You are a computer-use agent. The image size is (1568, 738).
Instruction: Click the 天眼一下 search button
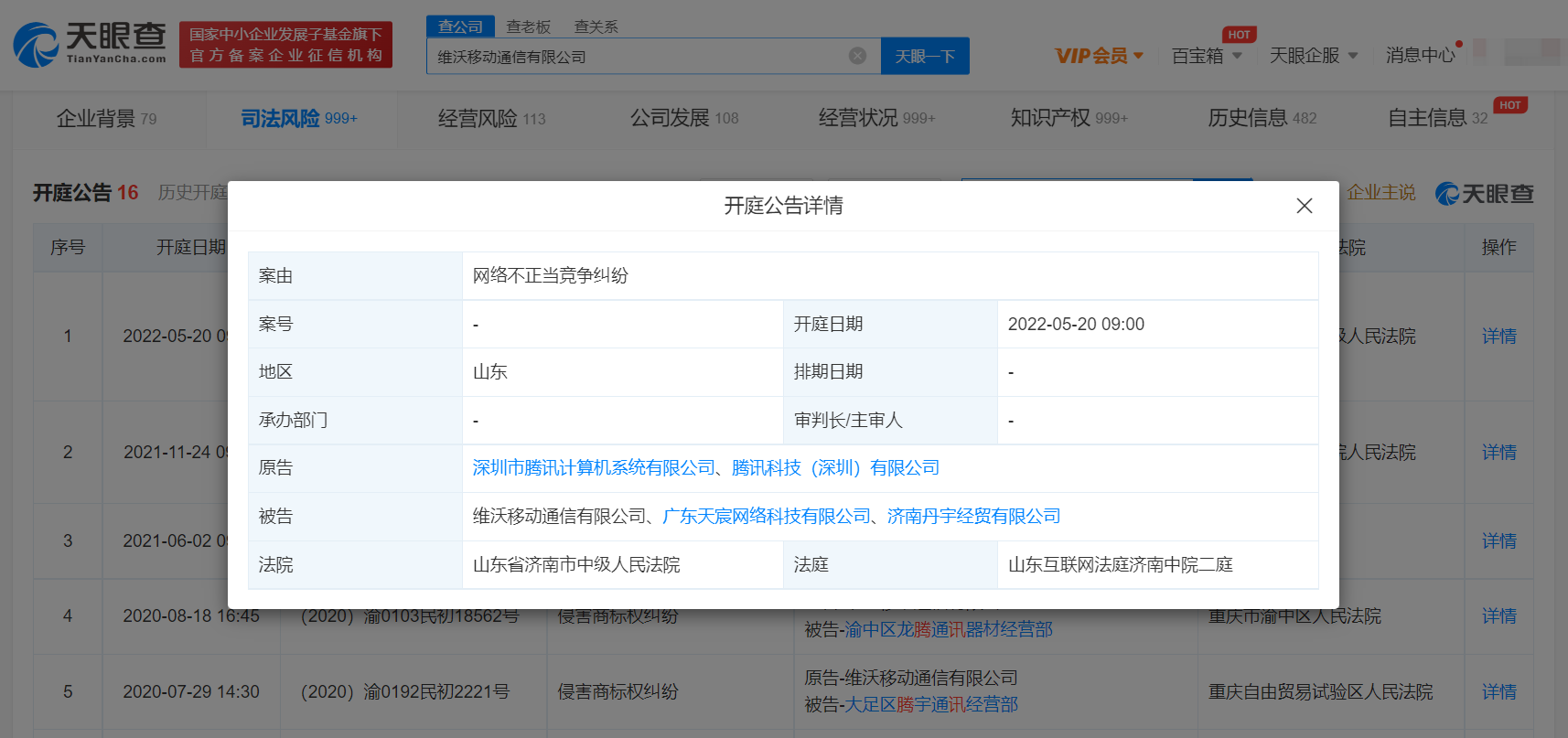(x=925, y=56)
